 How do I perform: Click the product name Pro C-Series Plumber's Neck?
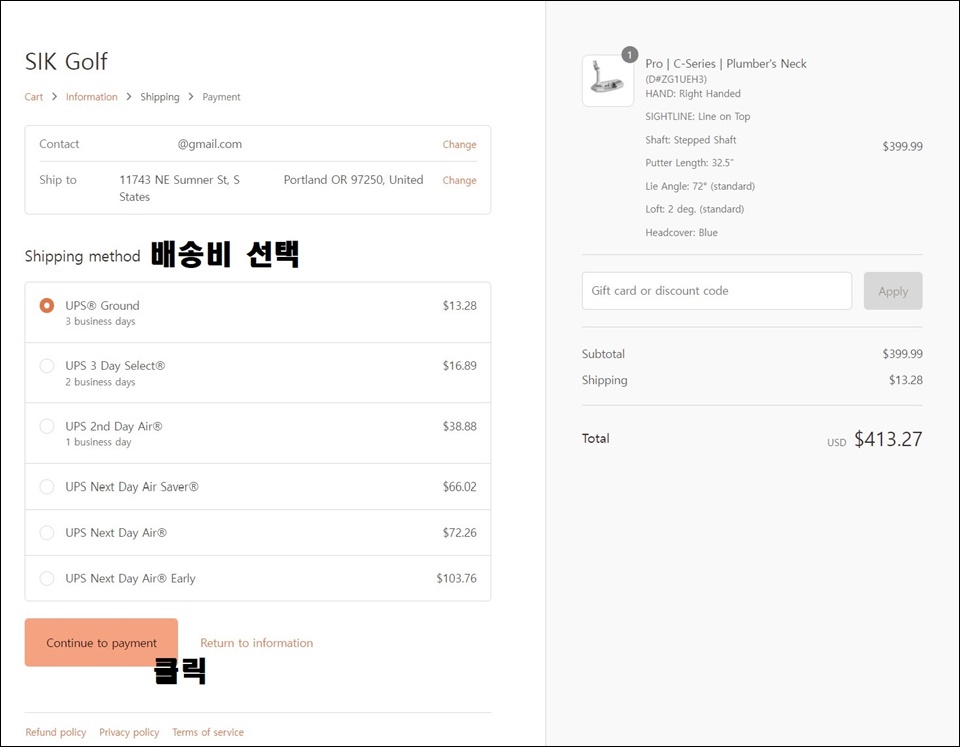pyautogui.click(x=726, y=64)
